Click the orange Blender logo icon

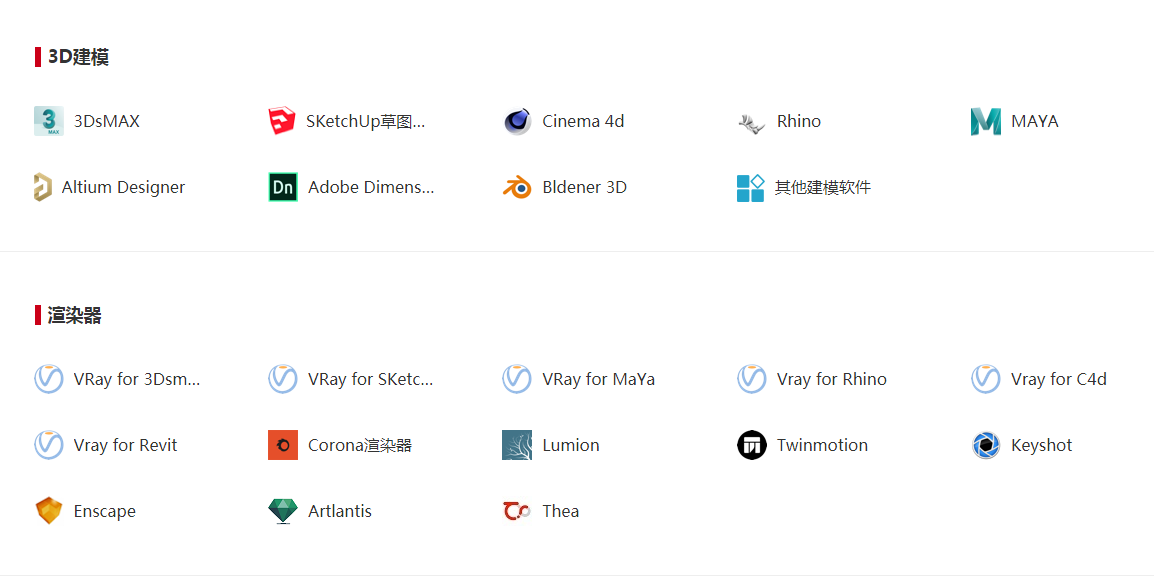click(x=517, y=188)
